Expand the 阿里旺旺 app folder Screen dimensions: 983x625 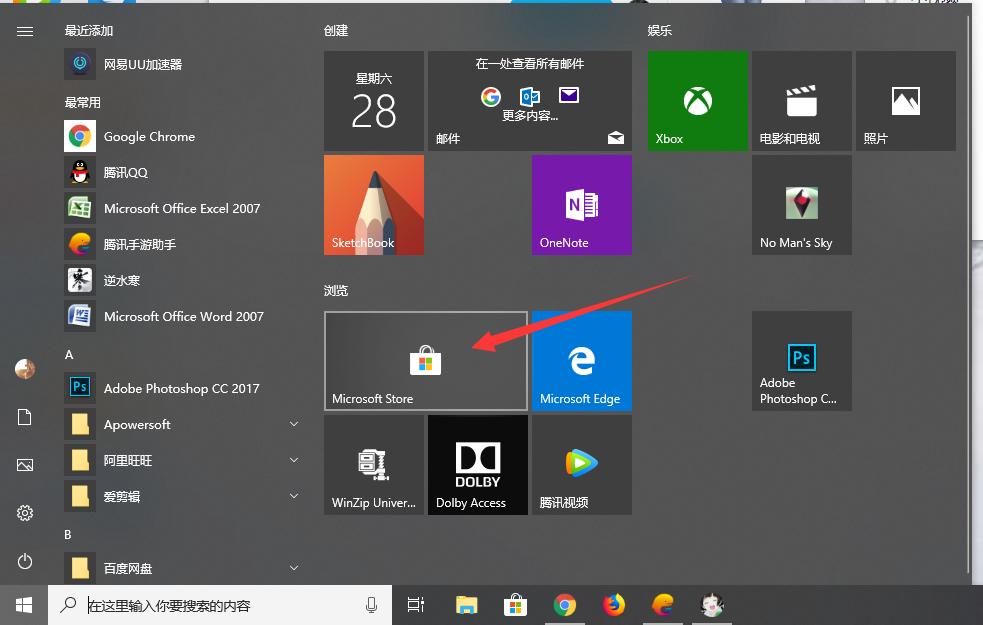tap(130, 460)
